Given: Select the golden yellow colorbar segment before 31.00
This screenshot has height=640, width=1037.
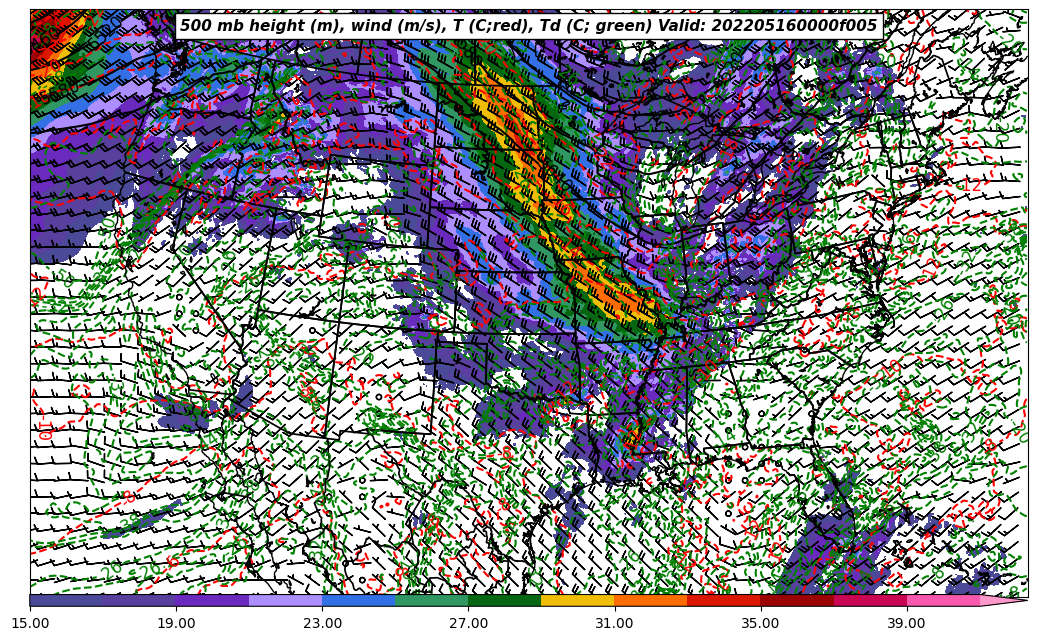Looking at the screenshot, I should coord(577,600).
